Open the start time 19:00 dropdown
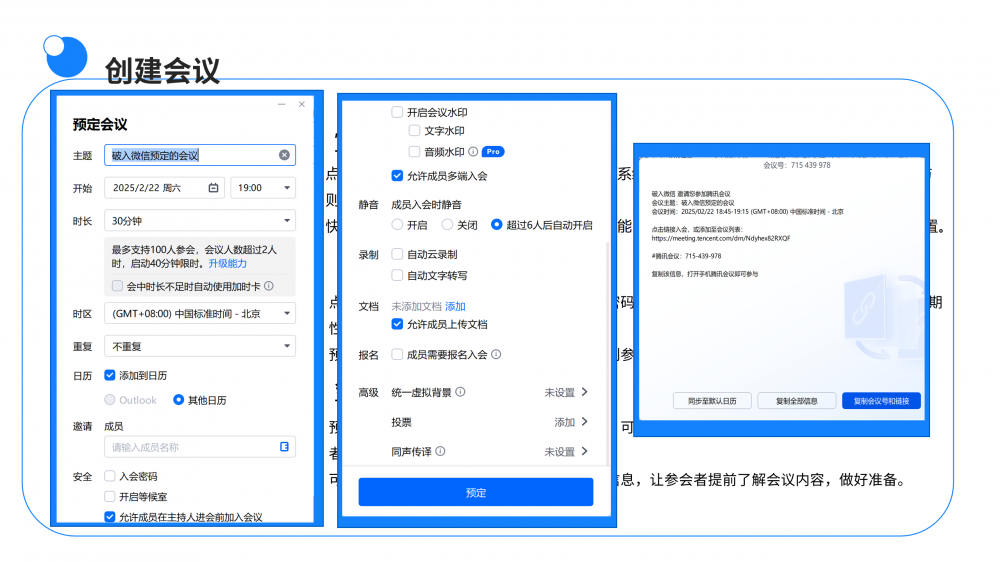This screenshot has height=562, width=1000. point(263,188)
